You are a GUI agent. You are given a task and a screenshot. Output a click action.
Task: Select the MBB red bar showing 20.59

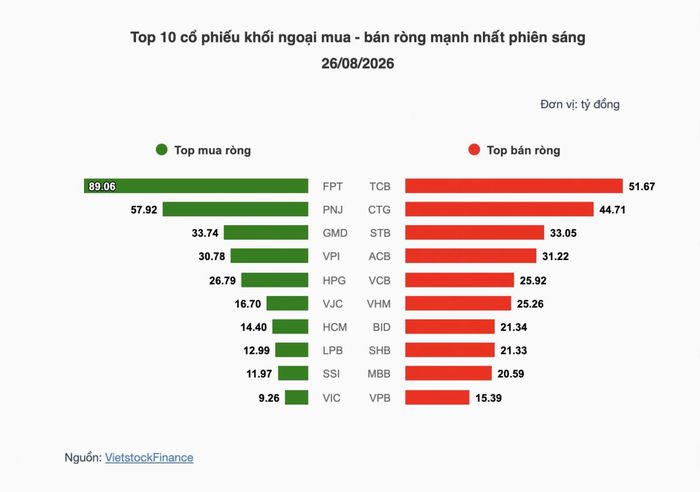coord(449,373)
